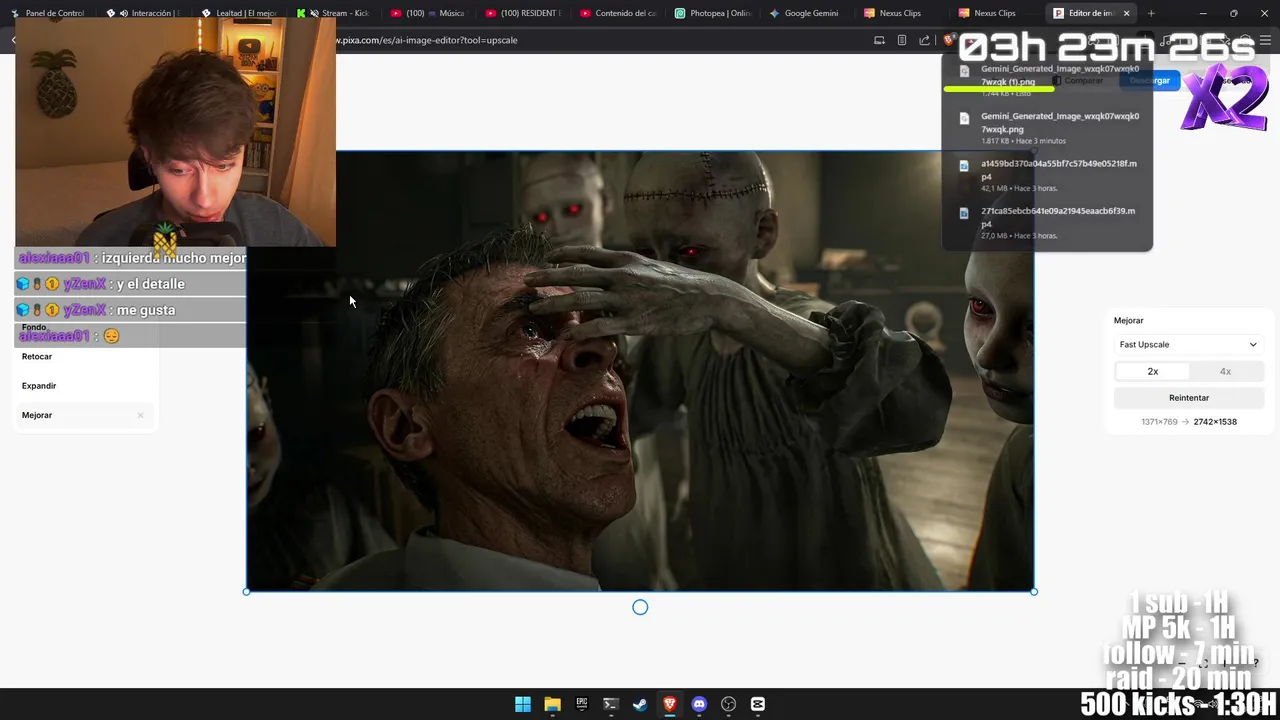
Task: Select the 2x upscale option
Action: pyautogui.click(x=1152, y=371)
